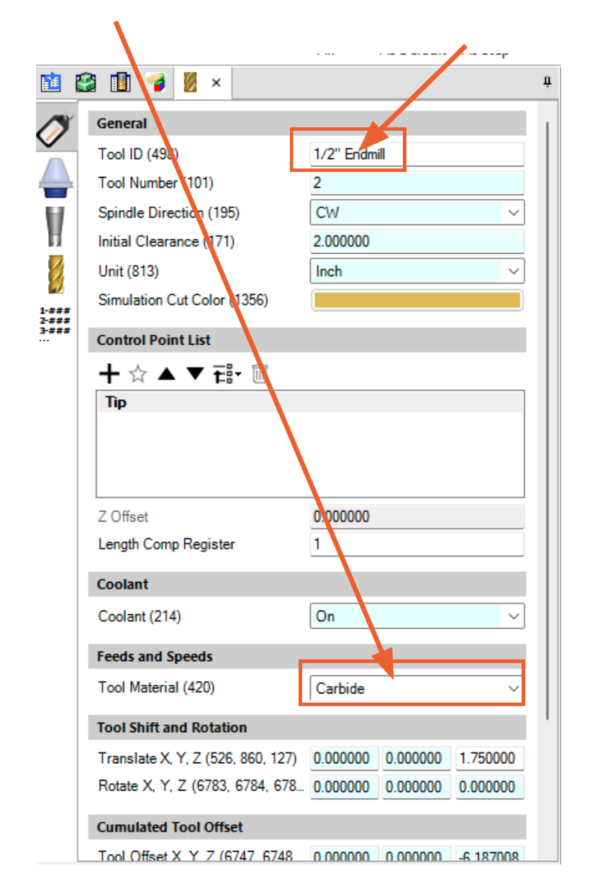Open the numbered list sidebar page
Image resolution: width=600 pixels, height=889 pixels.
[54, 323]
